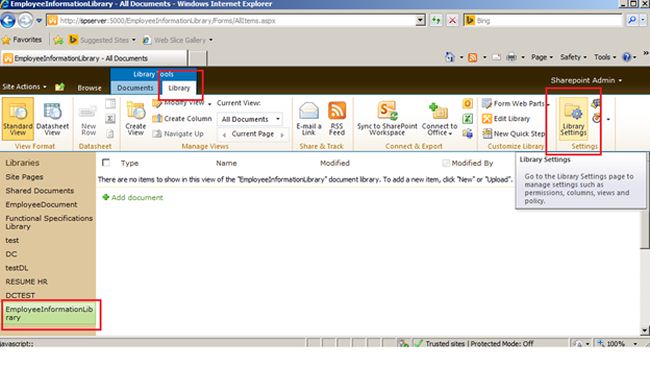Click Connect to Outlook icon
Viewport: 650px width, 367px height.
(467, 104)
